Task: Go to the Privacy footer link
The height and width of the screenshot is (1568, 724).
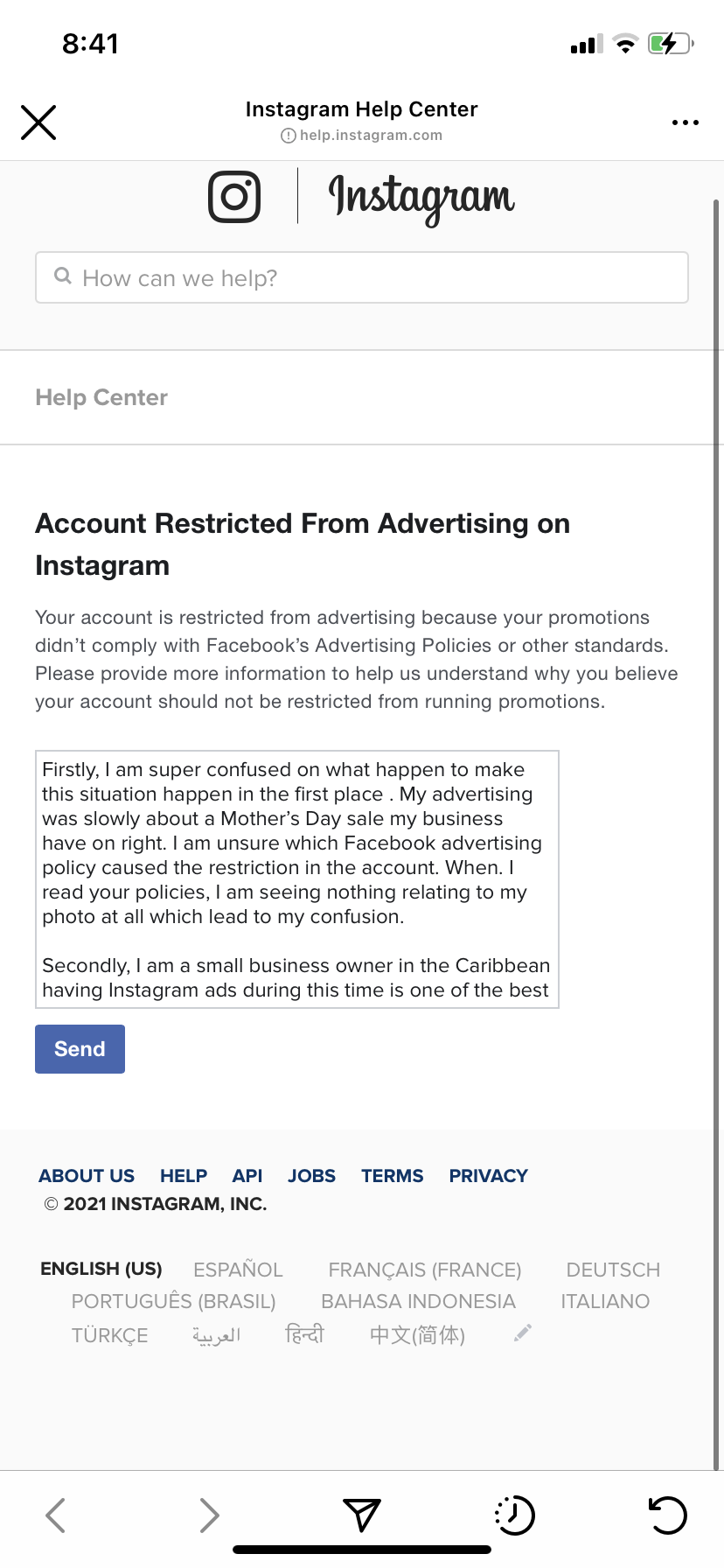Action: [x=488, y=1176]
